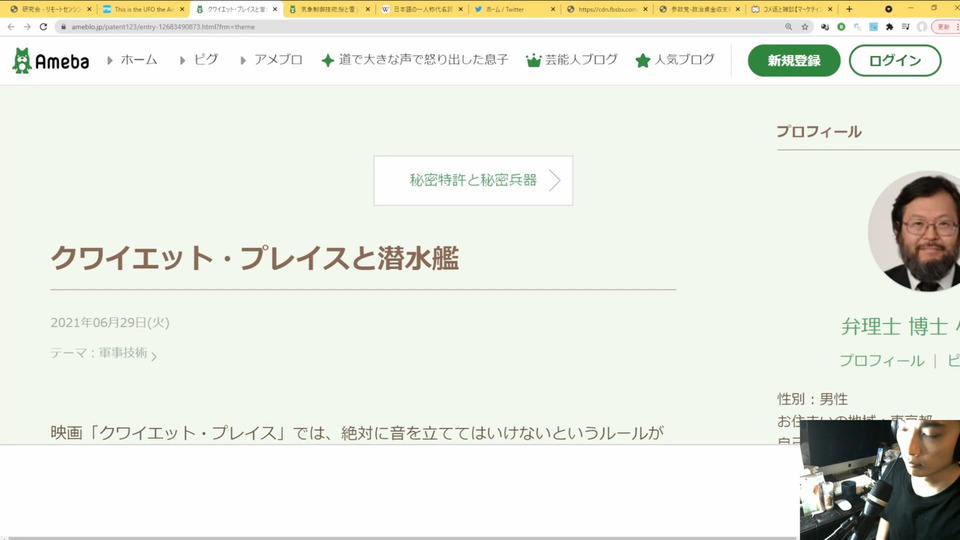Click the ログイン button
Screen dimensions: 960x540
click(x=895, y=61)
